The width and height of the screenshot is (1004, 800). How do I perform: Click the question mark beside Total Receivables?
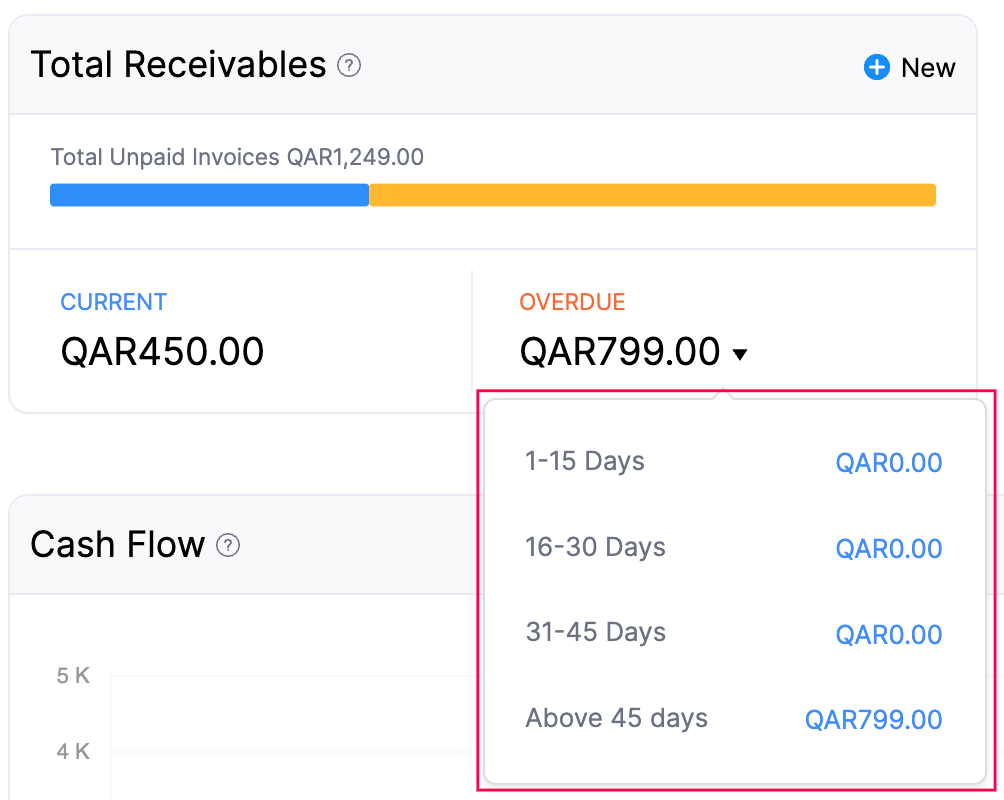coord(349,65)
